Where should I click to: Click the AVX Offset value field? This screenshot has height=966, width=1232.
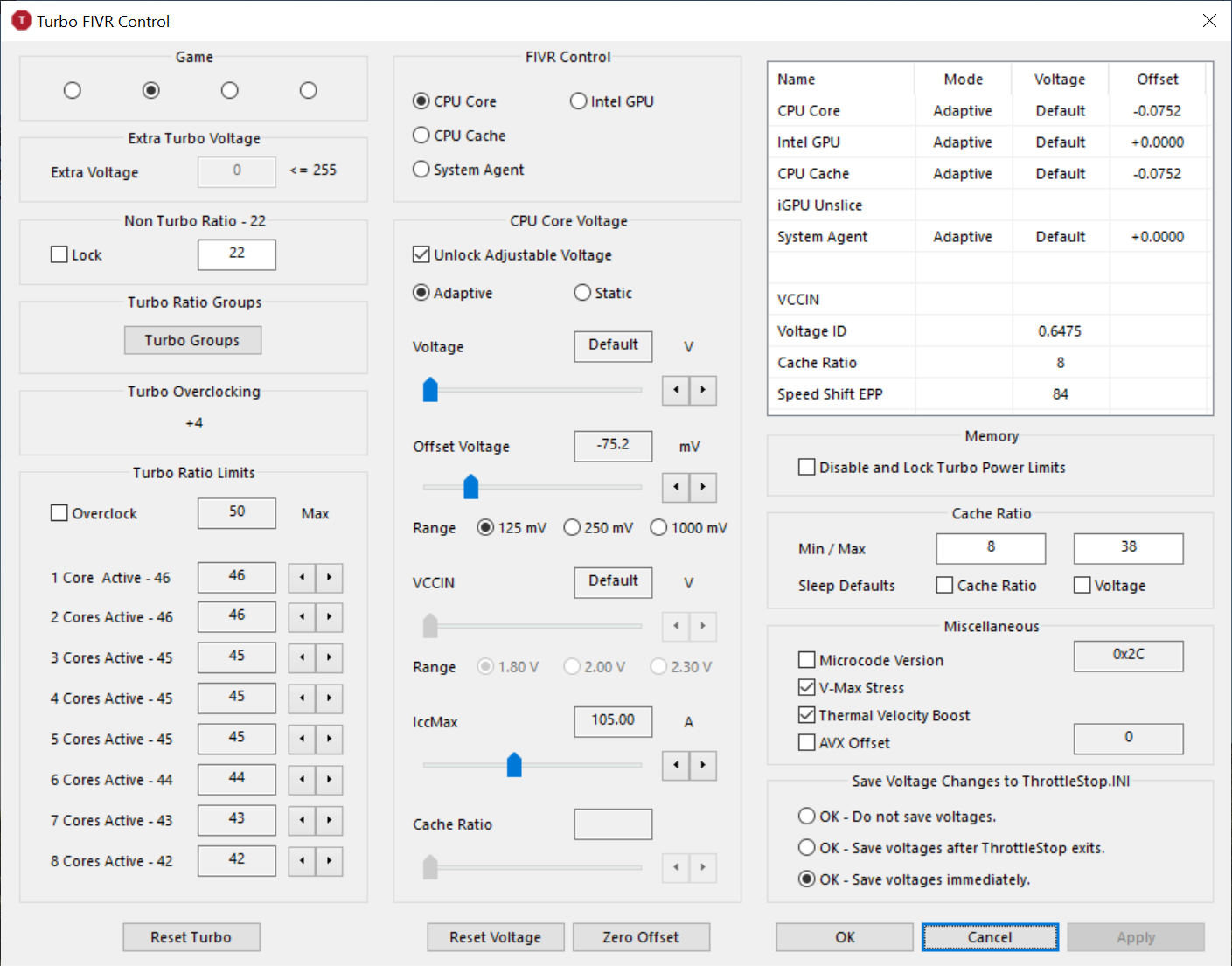point(1129,739)
